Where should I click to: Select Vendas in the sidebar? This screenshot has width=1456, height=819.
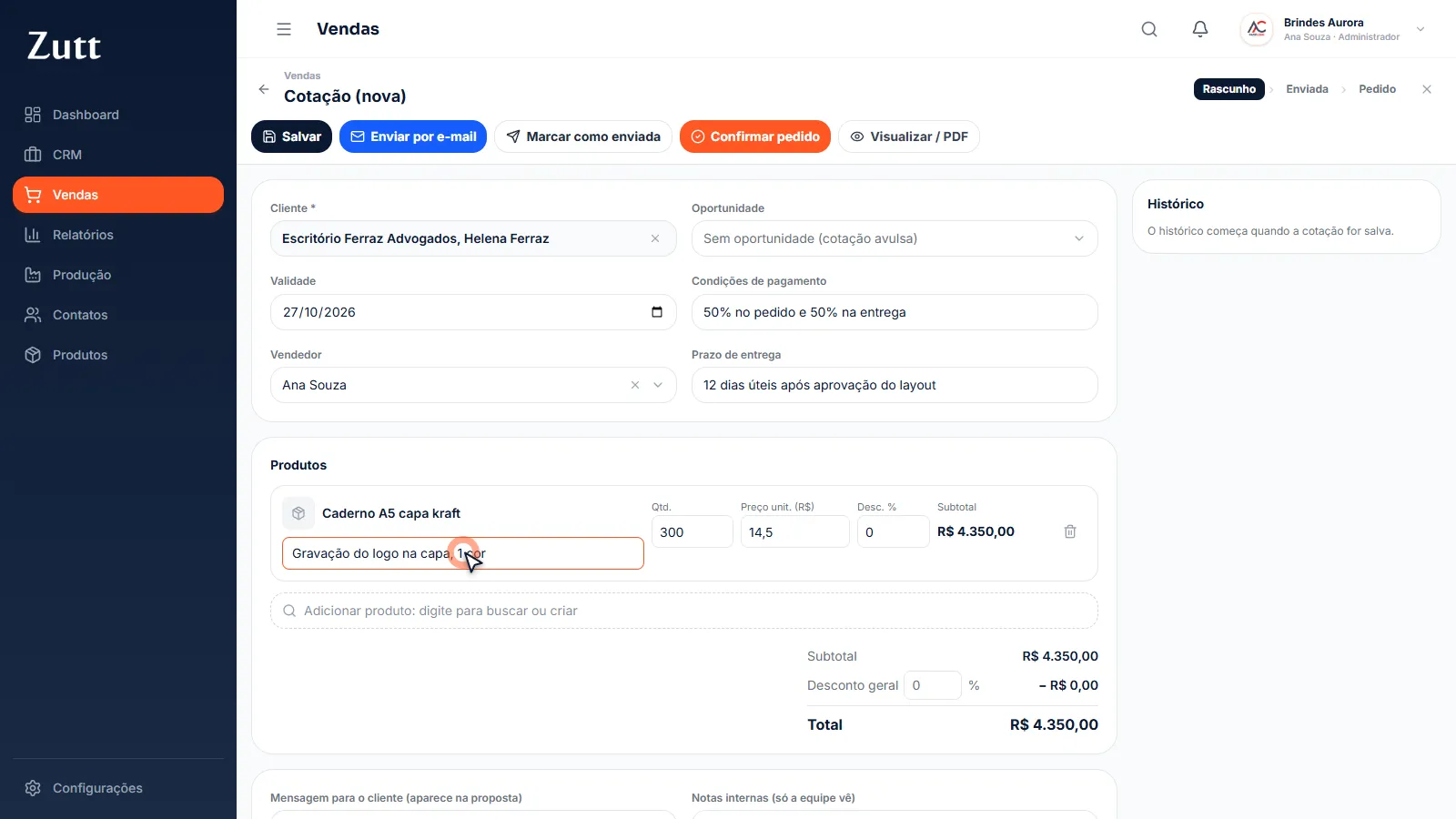pos(118,195)
